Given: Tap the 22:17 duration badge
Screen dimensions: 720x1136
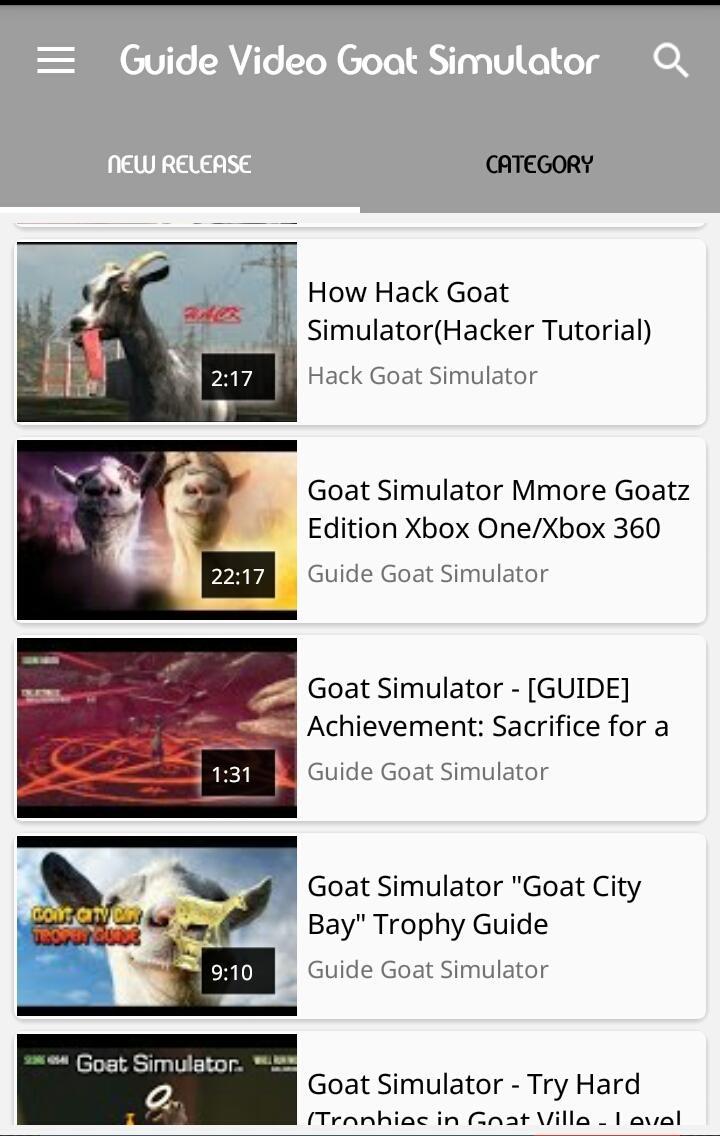Looking at the screenshot, I should click(238, 575).
